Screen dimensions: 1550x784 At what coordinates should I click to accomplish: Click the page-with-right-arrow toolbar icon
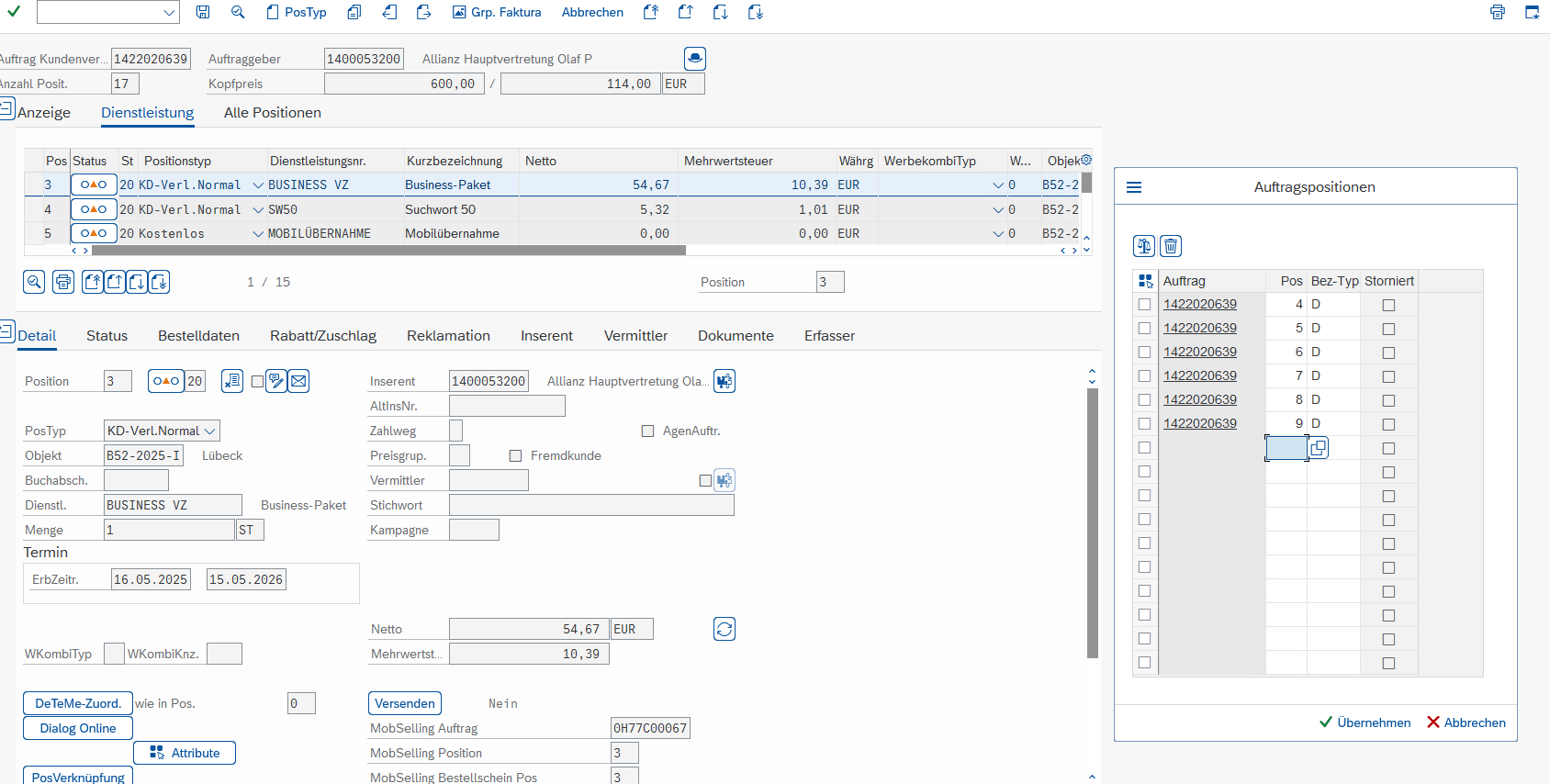pos(423,12)
